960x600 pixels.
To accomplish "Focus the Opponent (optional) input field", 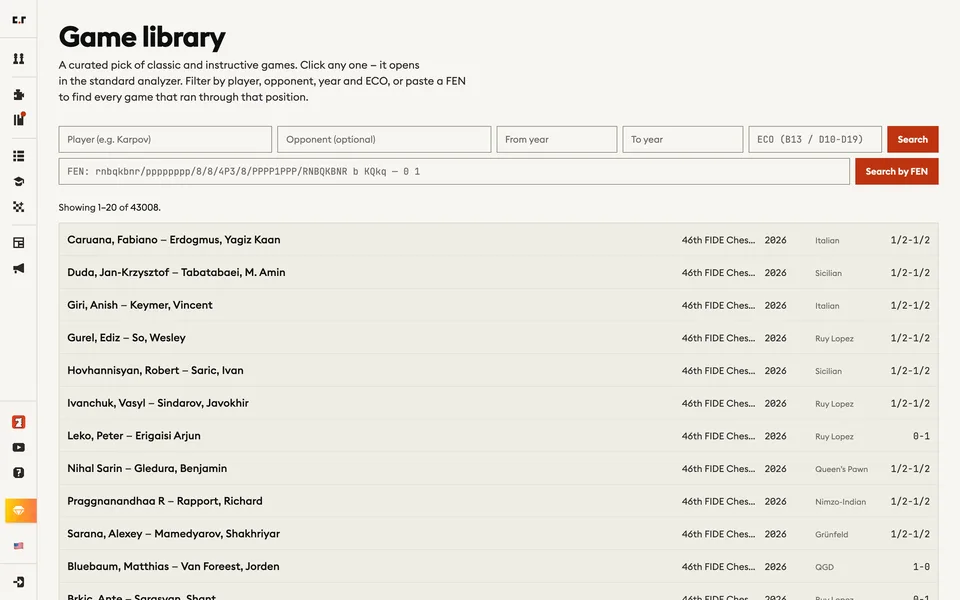I will [x=384, y=140].
